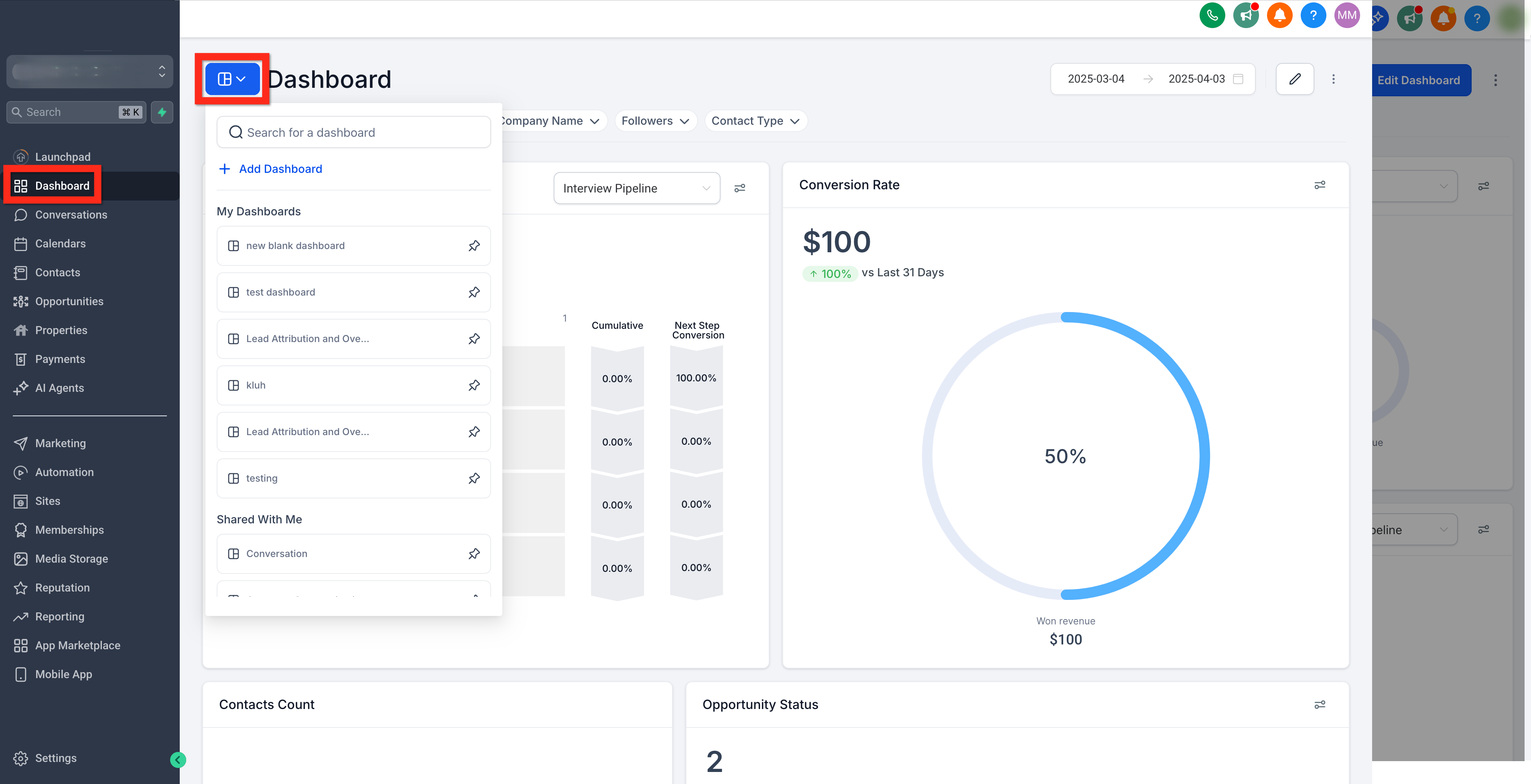
Task: Click the 'Search for a dashboard' field
Action: tap(353, 132)
